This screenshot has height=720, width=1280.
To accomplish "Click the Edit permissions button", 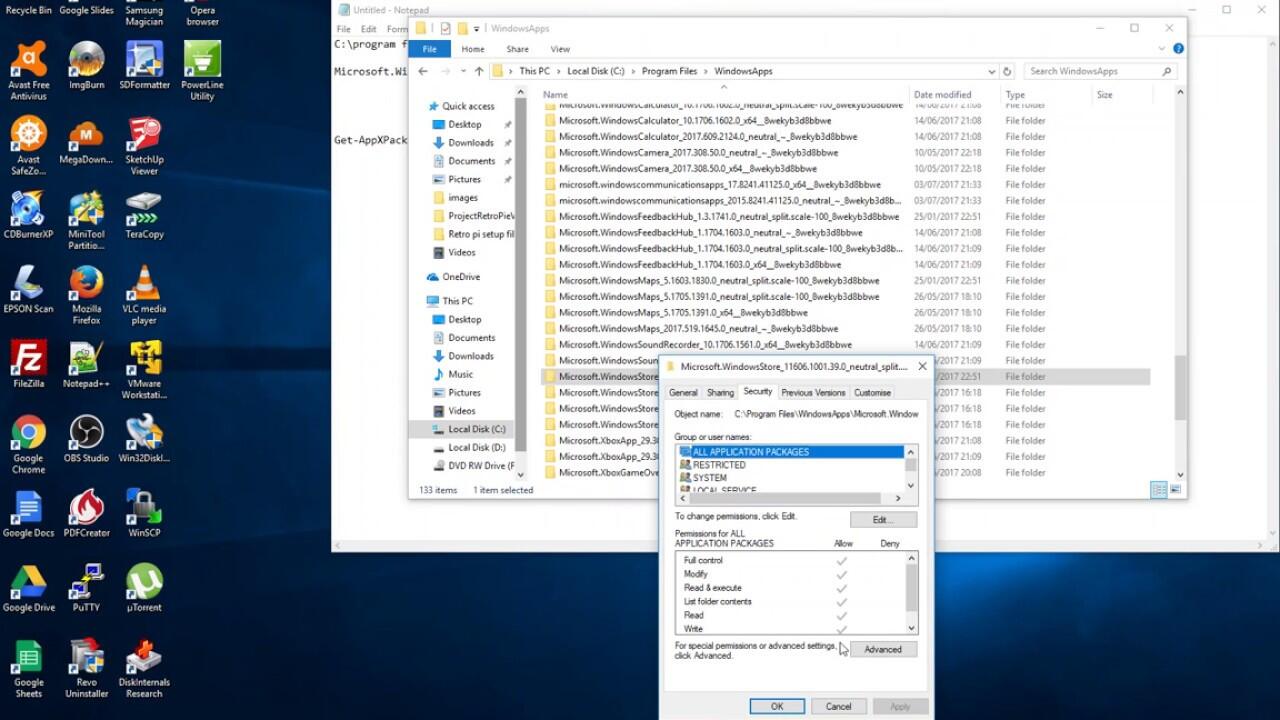I will tap(883, 520).
